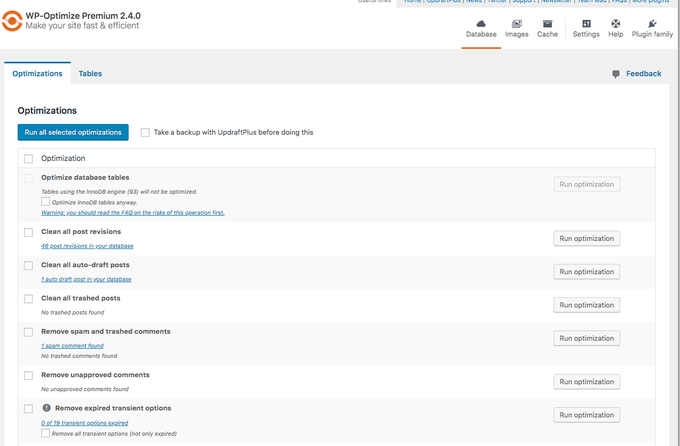The height and width of the screenshot is (446, 680).
Task: Click the 'No trashed comments found' text
Action: click(x=79, y=356)
